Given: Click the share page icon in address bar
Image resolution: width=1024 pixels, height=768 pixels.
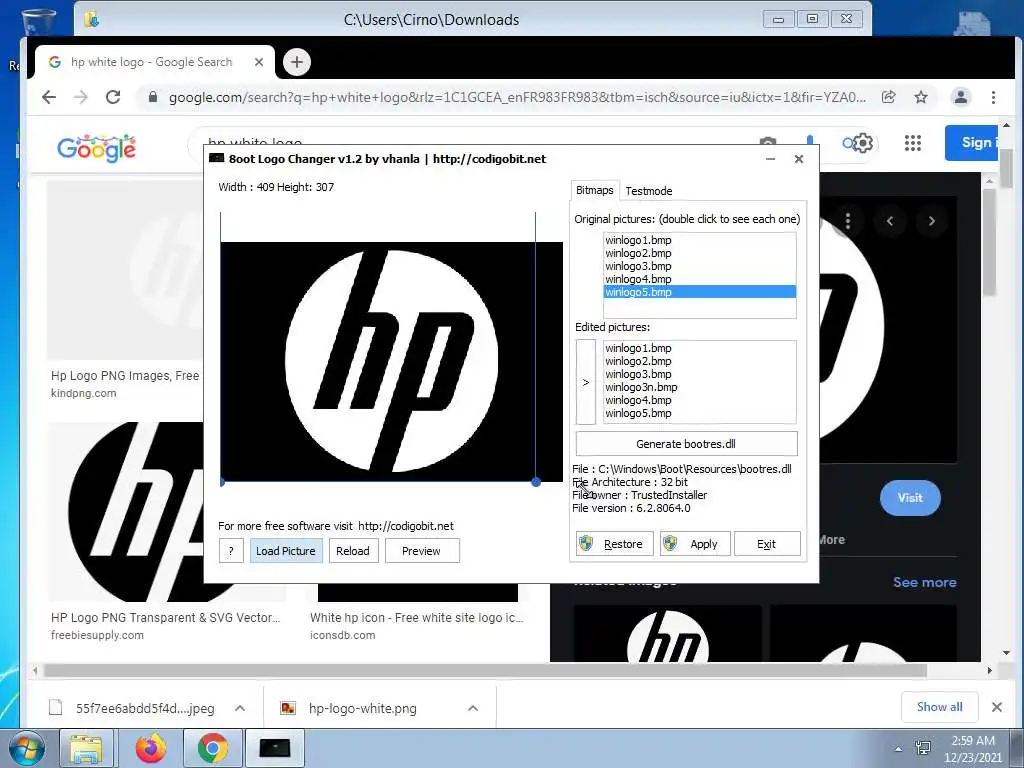Looking at the screenshot, I should [889, 97].
